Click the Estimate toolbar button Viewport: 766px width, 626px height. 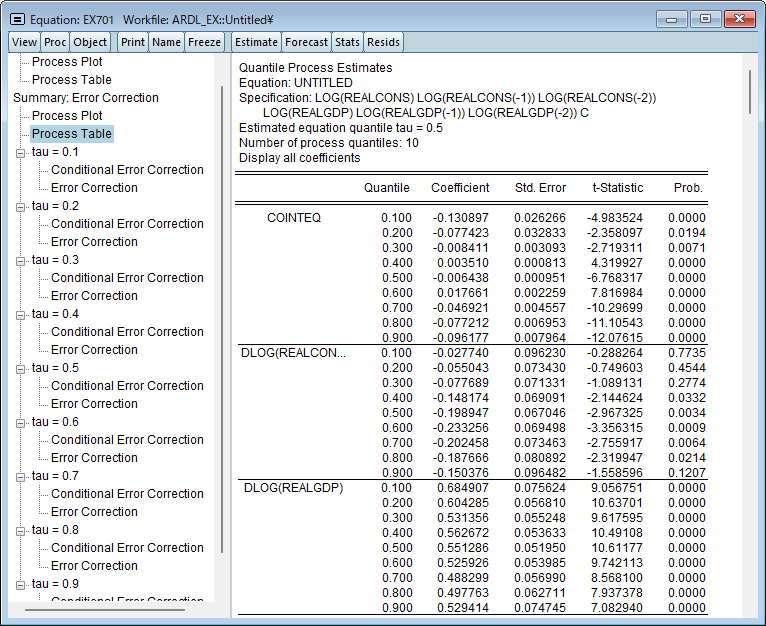(256, 42)
